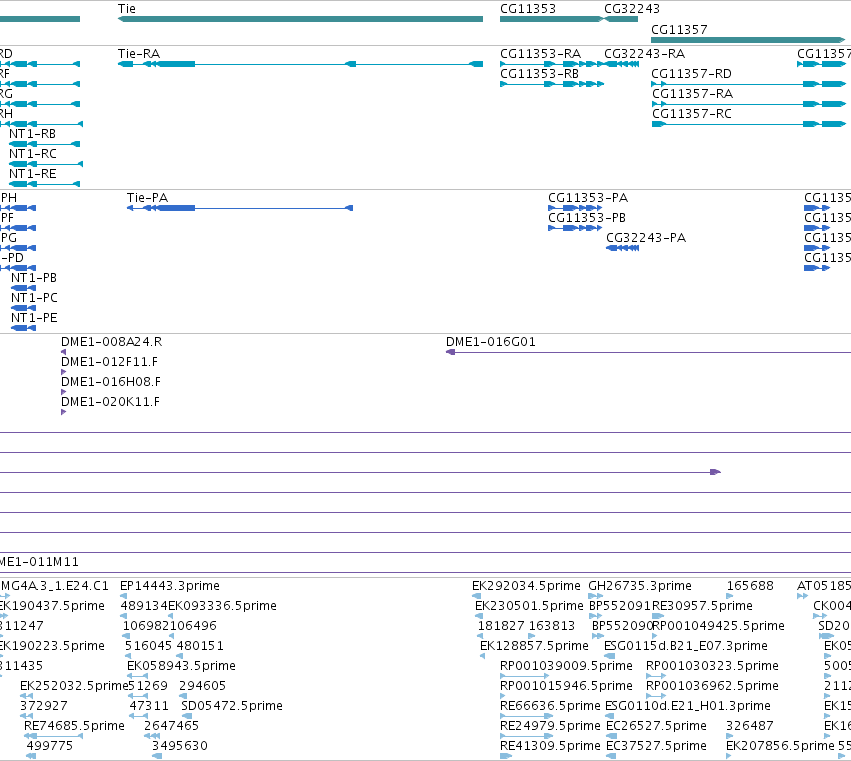Click the 3495630 EST label

click(x=180, y=746)
